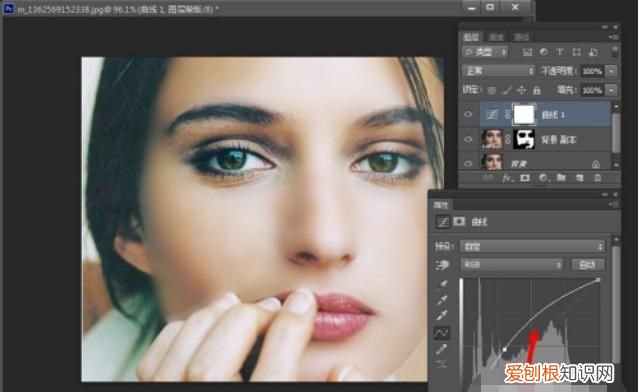The width and height of the screenshot is (639, 392).
Task: Filter layers by smart object icon
Action: tap(593, 52)
